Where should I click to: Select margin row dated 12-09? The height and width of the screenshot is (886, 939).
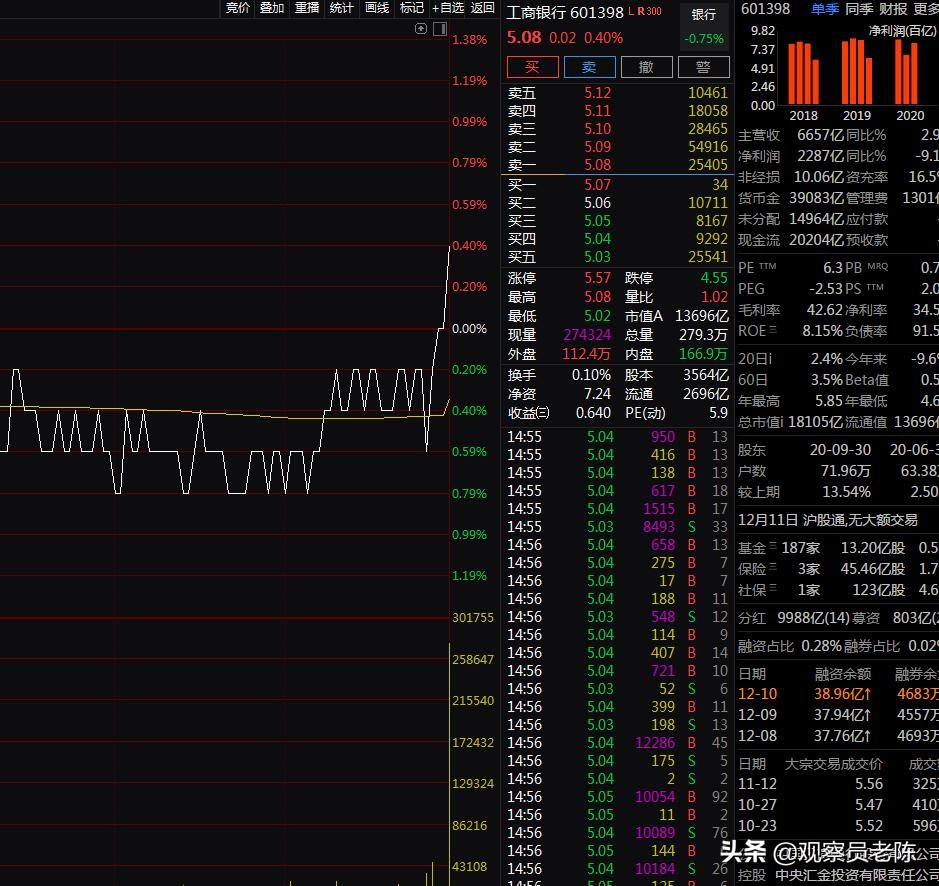coord(838,715)
